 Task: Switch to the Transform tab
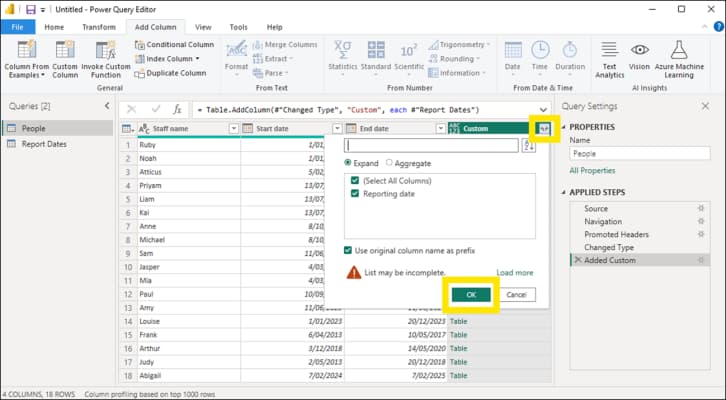[99, 27]
